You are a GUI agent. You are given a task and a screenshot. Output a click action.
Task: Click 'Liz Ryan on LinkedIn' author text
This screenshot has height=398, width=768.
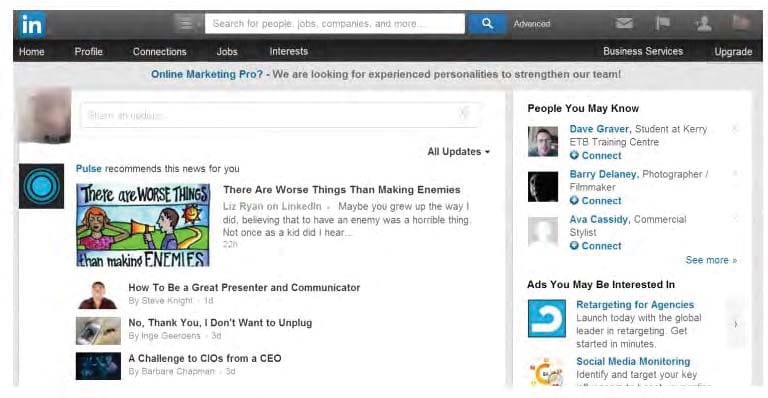point(272,206)
